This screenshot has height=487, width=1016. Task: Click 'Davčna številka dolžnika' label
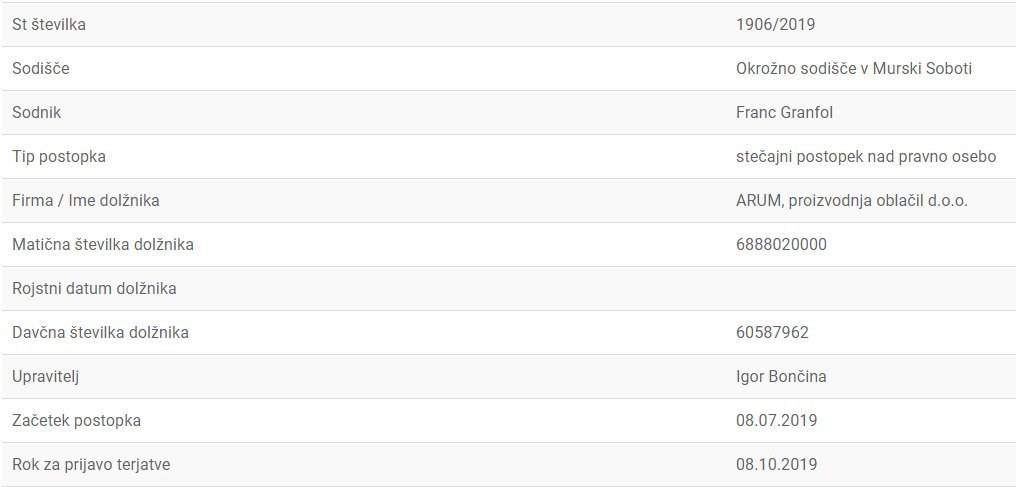coord(100,333)
